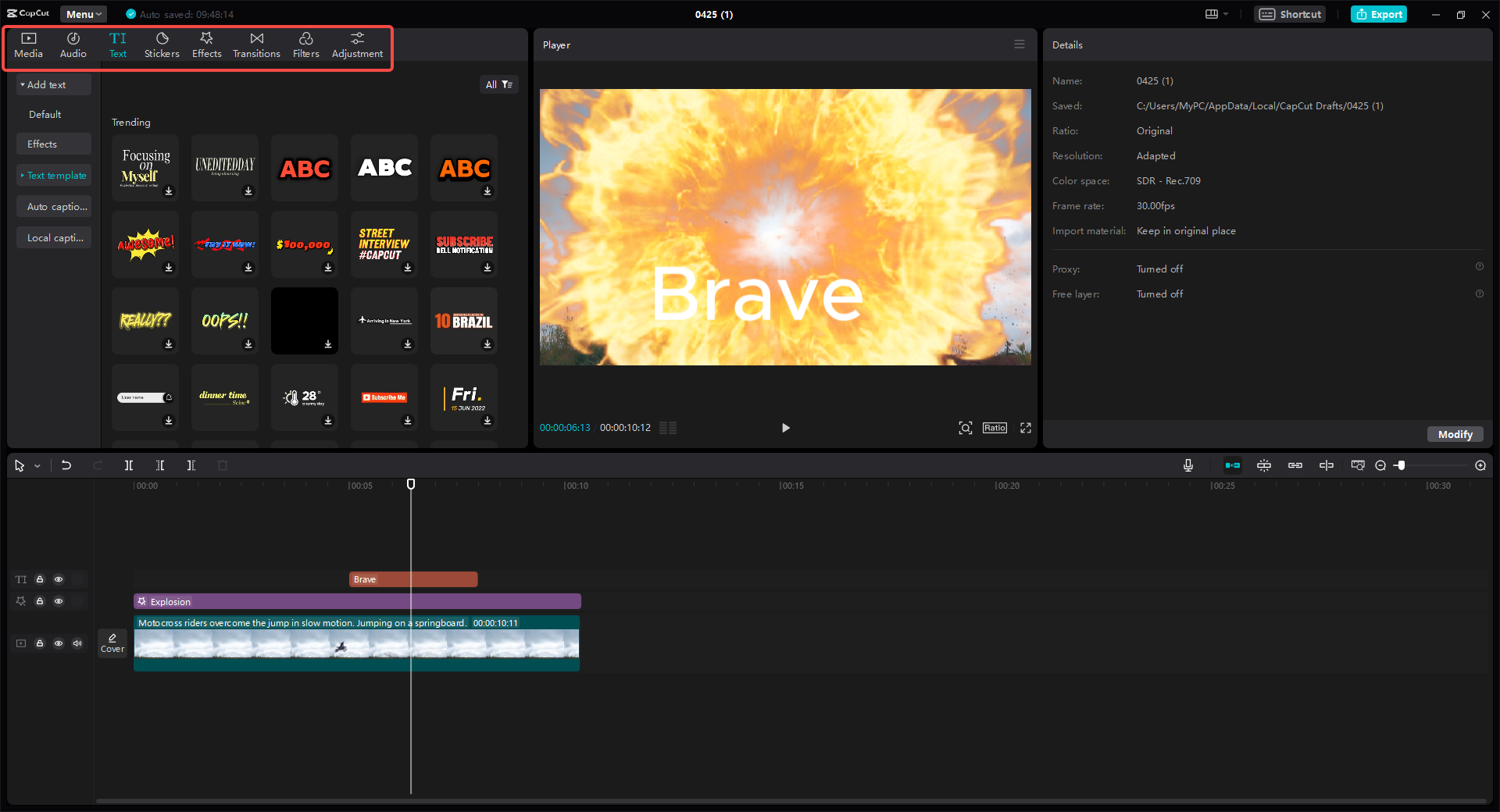Hide the Explosion effect track

(59, 601)
